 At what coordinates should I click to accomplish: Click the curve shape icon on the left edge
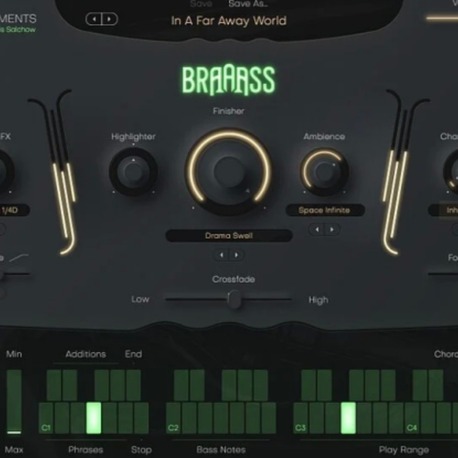pyautogui.click(x=19, y=258)
